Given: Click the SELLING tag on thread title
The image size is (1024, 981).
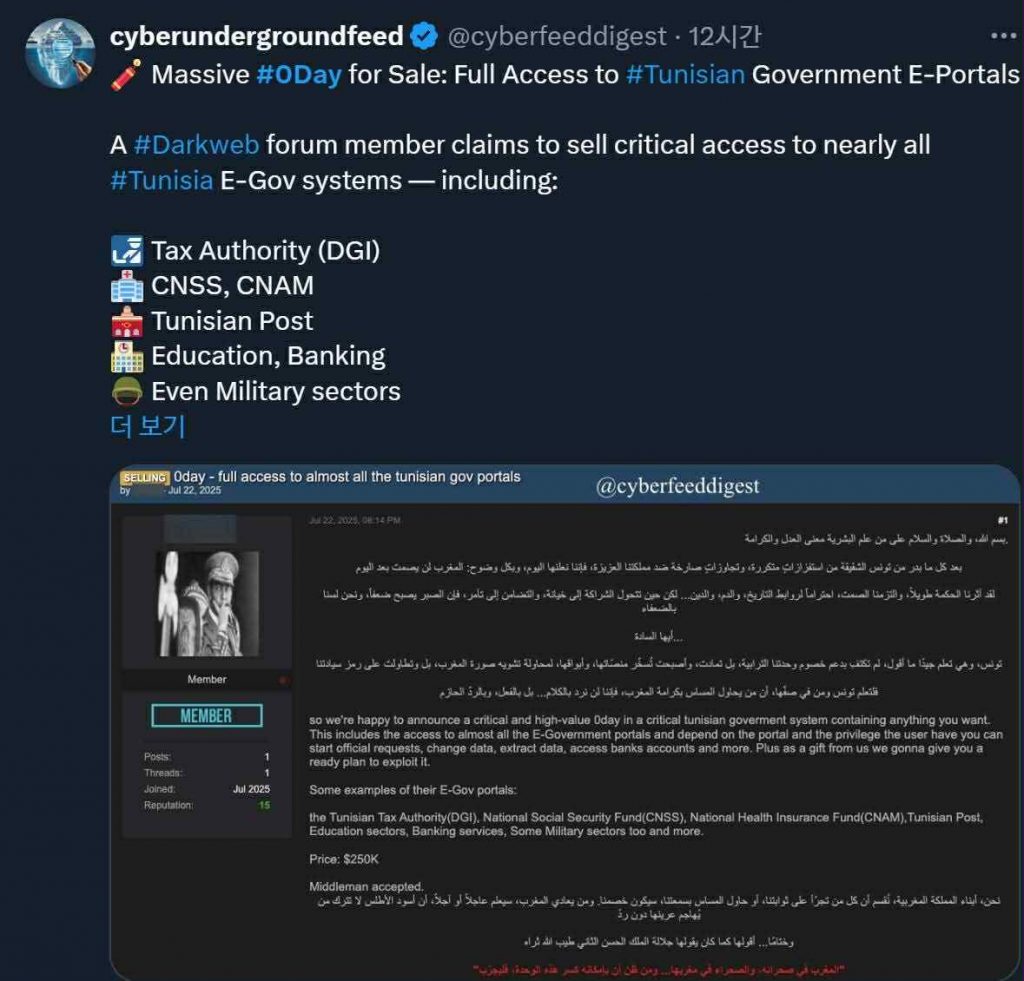Looking at the screenshot, I should (144, 477).
